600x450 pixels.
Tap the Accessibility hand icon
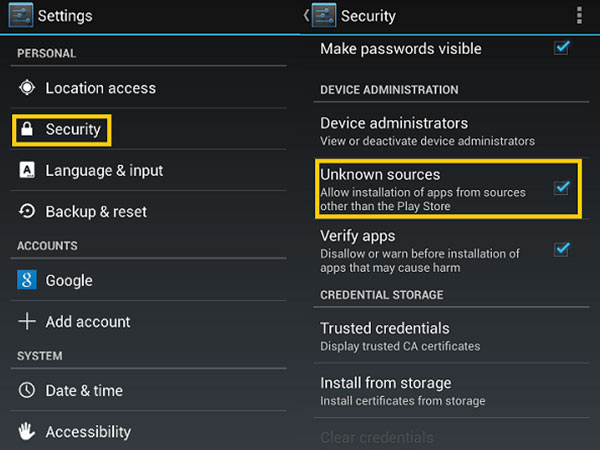tap(27, 432)
